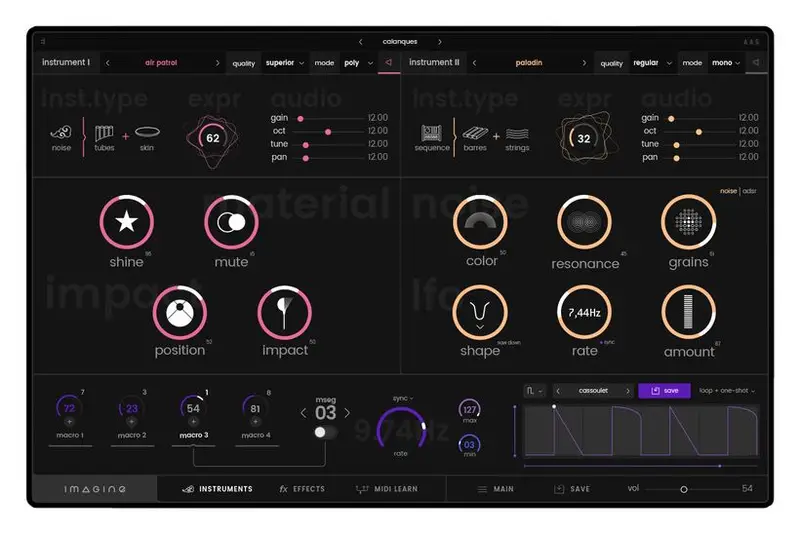Image resolution: width=800 pixels, height=534 pixels.
Task: Previous instrument II preset before paladin
Action: tap(474, 63)
